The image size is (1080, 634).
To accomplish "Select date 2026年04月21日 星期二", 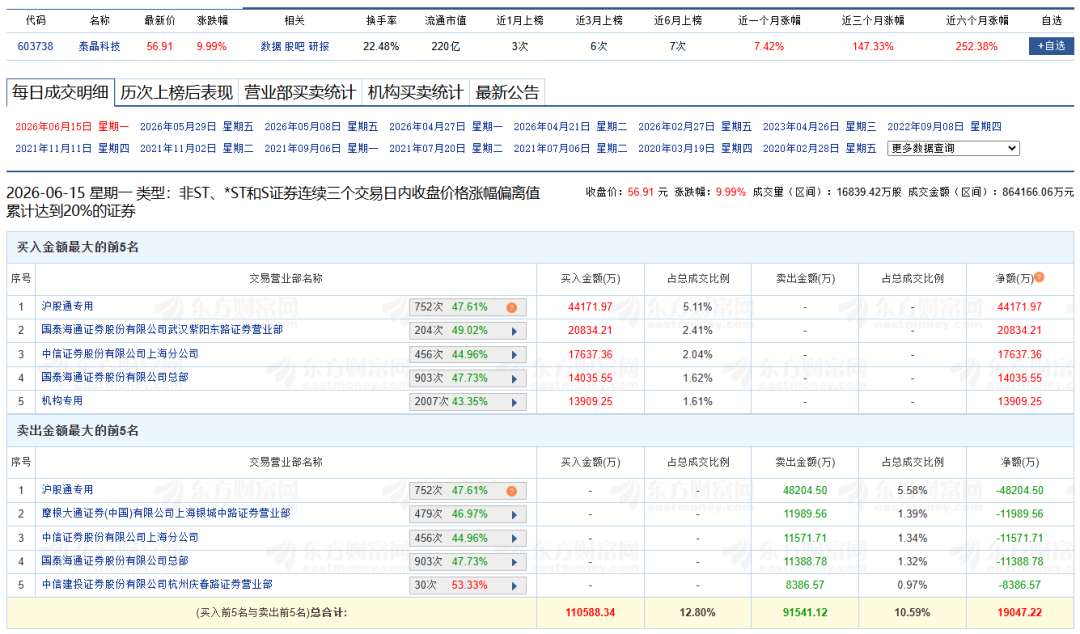I will [570, 126].
